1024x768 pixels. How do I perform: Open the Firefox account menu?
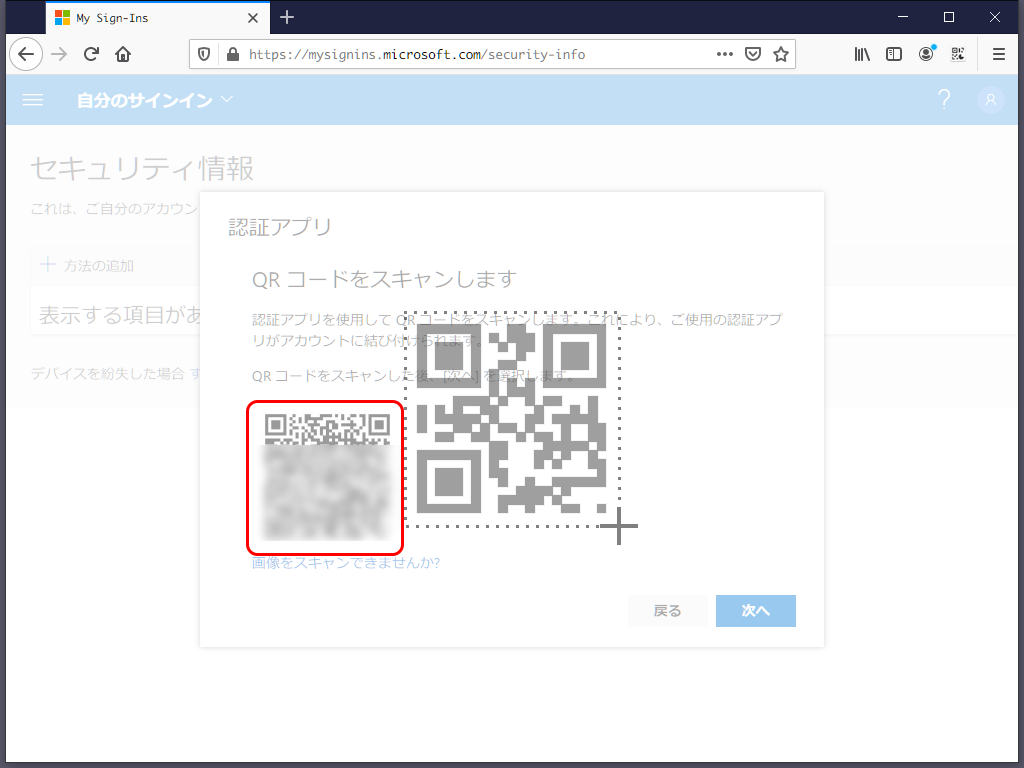[x=925, y=54]
